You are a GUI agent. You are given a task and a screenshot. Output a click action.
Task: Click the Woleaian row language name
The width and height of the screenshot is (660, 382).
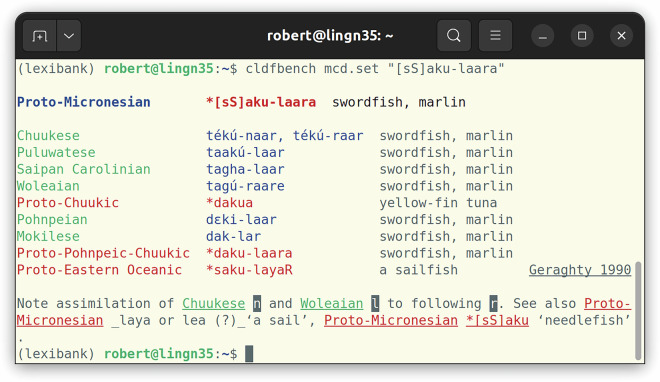48,186
